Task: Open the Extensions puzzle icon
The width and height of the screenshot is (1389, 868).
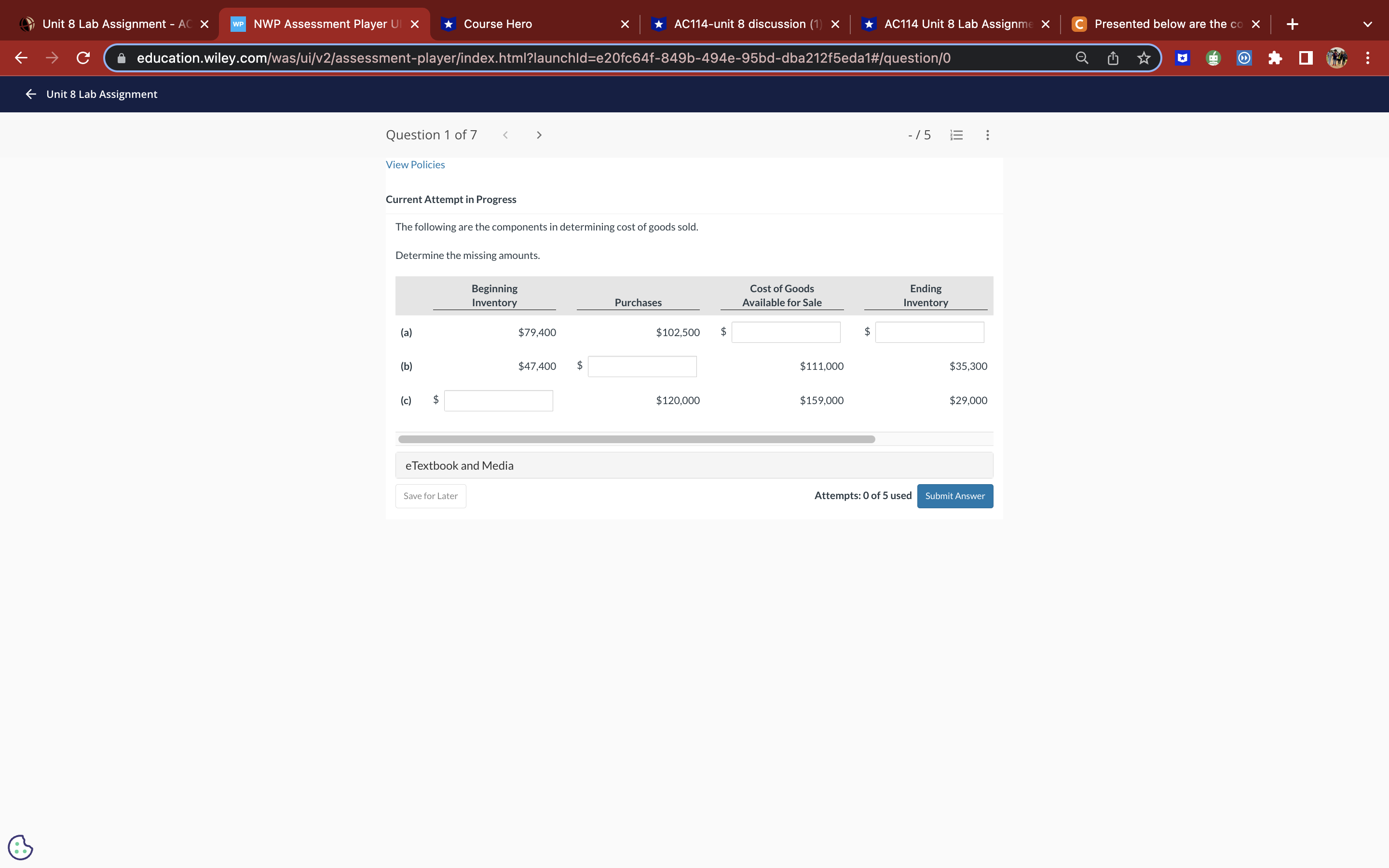Action: pos(1275,58)
